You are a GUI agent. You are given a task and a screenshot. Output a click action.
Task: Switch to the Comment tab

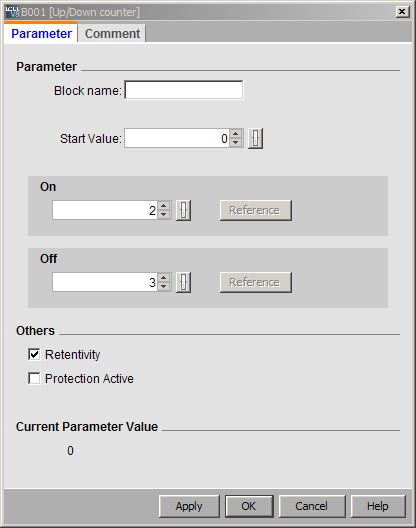(x=112, y=34)
